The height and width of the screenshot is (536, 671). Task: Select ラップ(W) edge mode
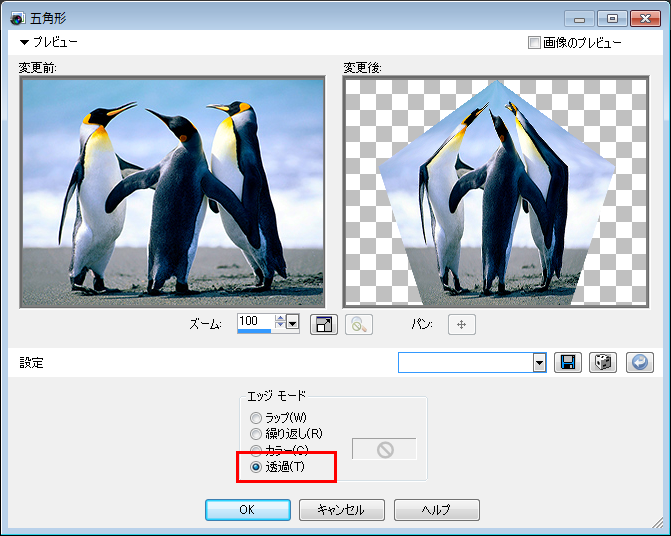coord(255,418)
